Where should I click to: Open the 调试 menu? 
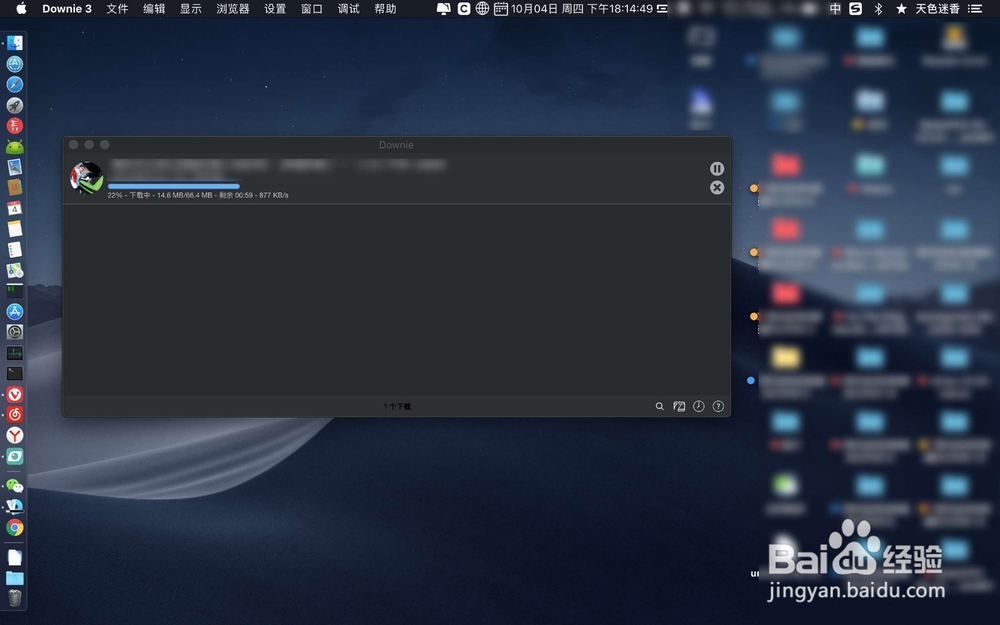[x=348, y=8]
